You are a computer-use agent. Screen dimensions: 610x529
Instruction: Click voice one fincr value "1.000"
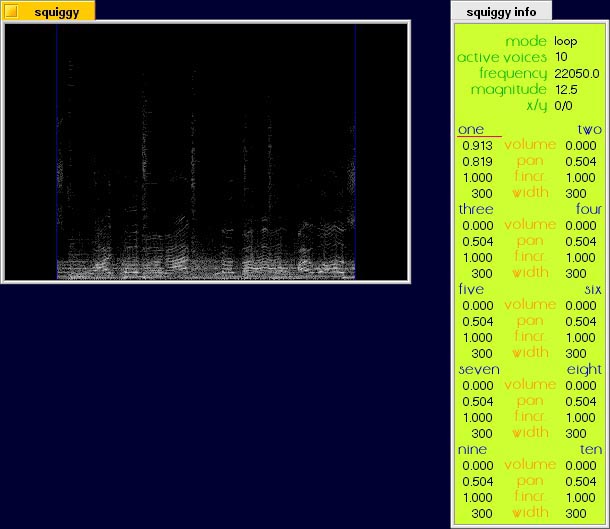(x=477, y=178)
